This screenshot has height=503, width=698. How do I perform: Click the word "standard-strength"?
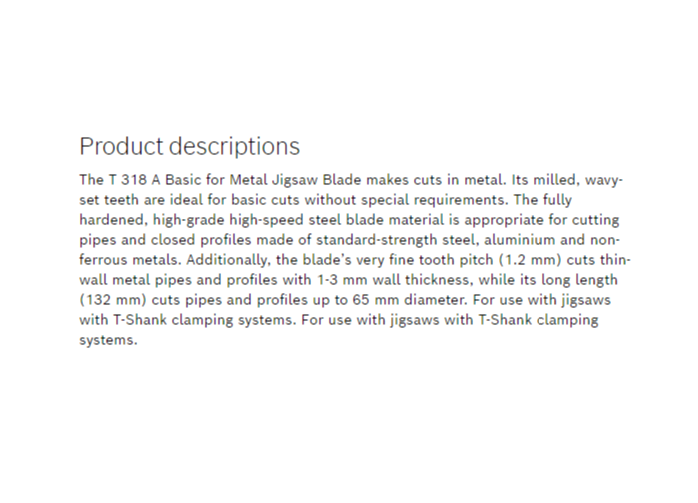(x=377, y=240)
